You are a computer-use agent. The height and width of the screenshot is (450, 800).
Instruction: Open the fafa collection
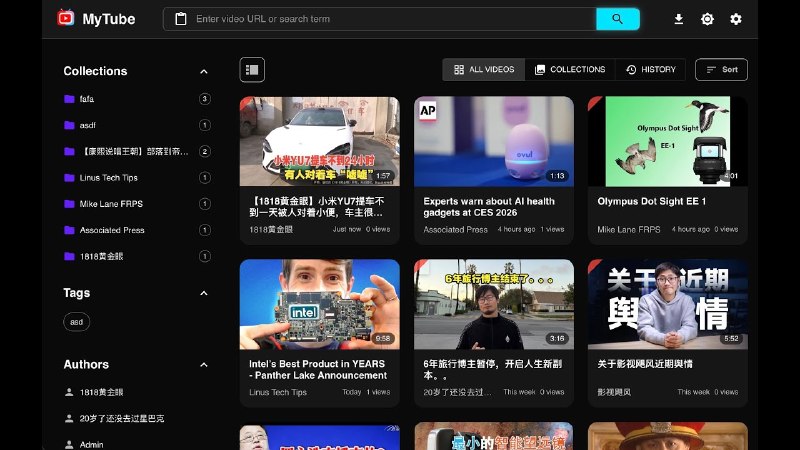click(x=137, y=99)
